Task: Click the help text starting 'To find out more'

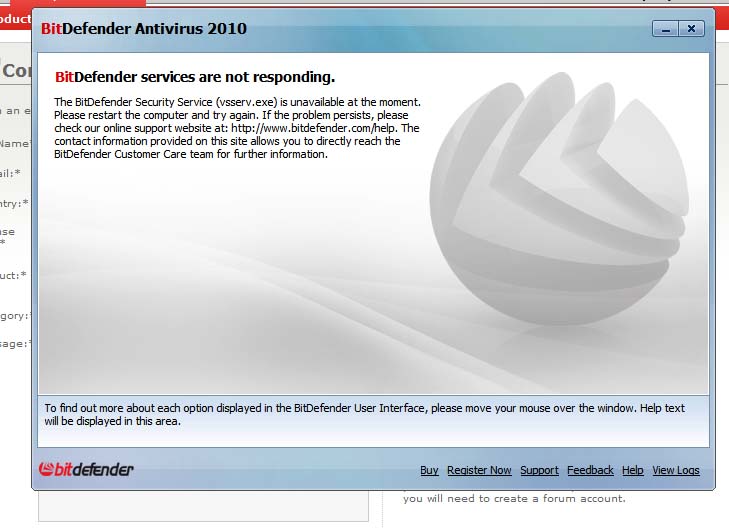Action: (364, 415)
